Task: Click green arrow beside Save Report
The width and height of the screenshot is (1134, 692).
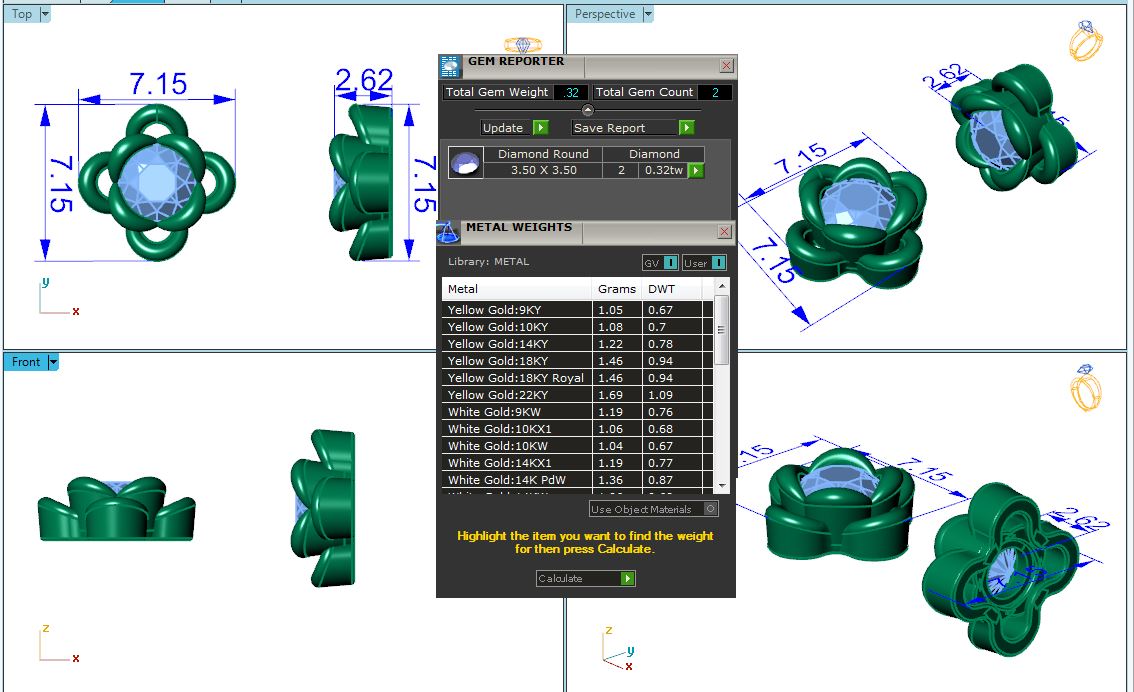Action: click(686, 128)
